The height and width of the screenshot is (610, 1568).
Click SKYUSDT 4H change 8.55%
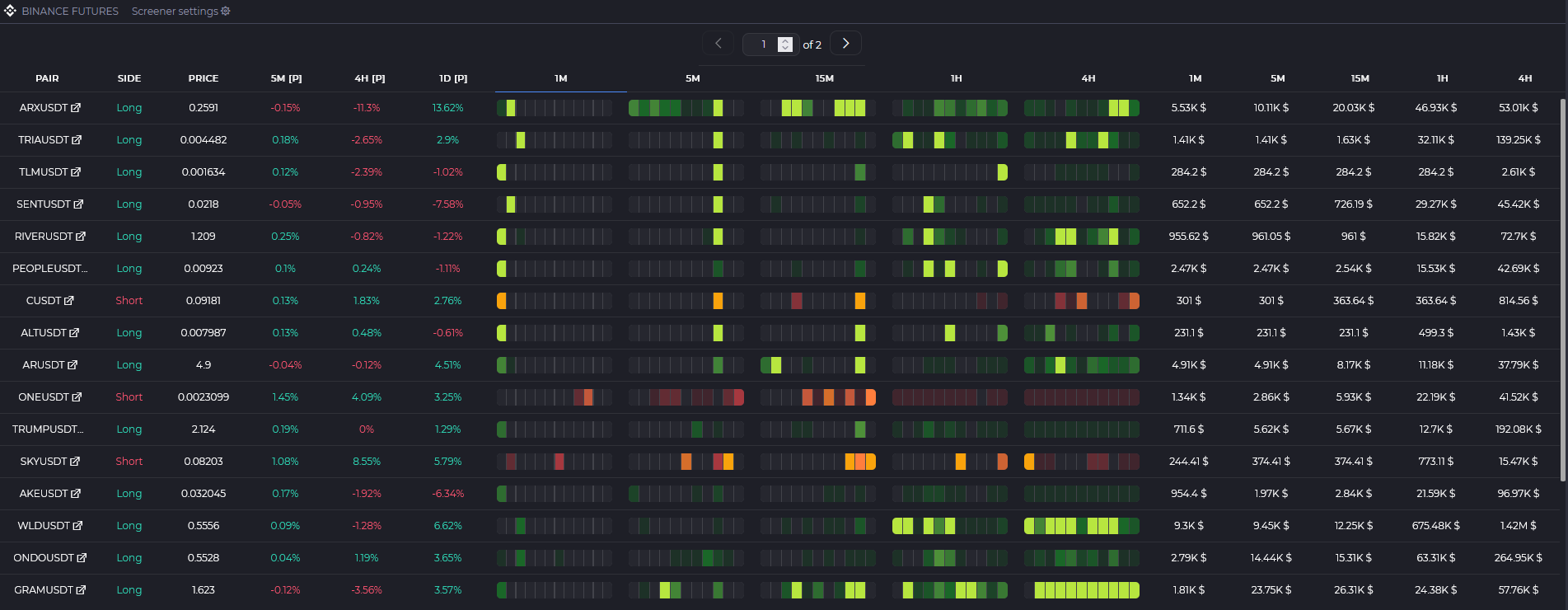point(367,462)
